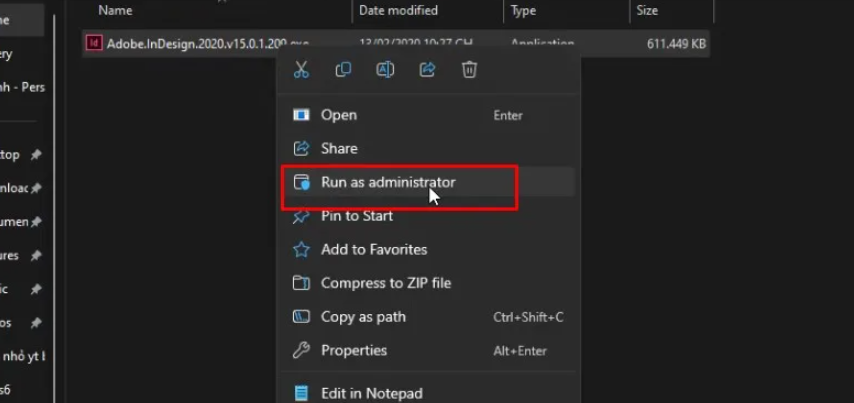Choose Open from the context menu
Screen dimensions: 854x403
(339, 115)
